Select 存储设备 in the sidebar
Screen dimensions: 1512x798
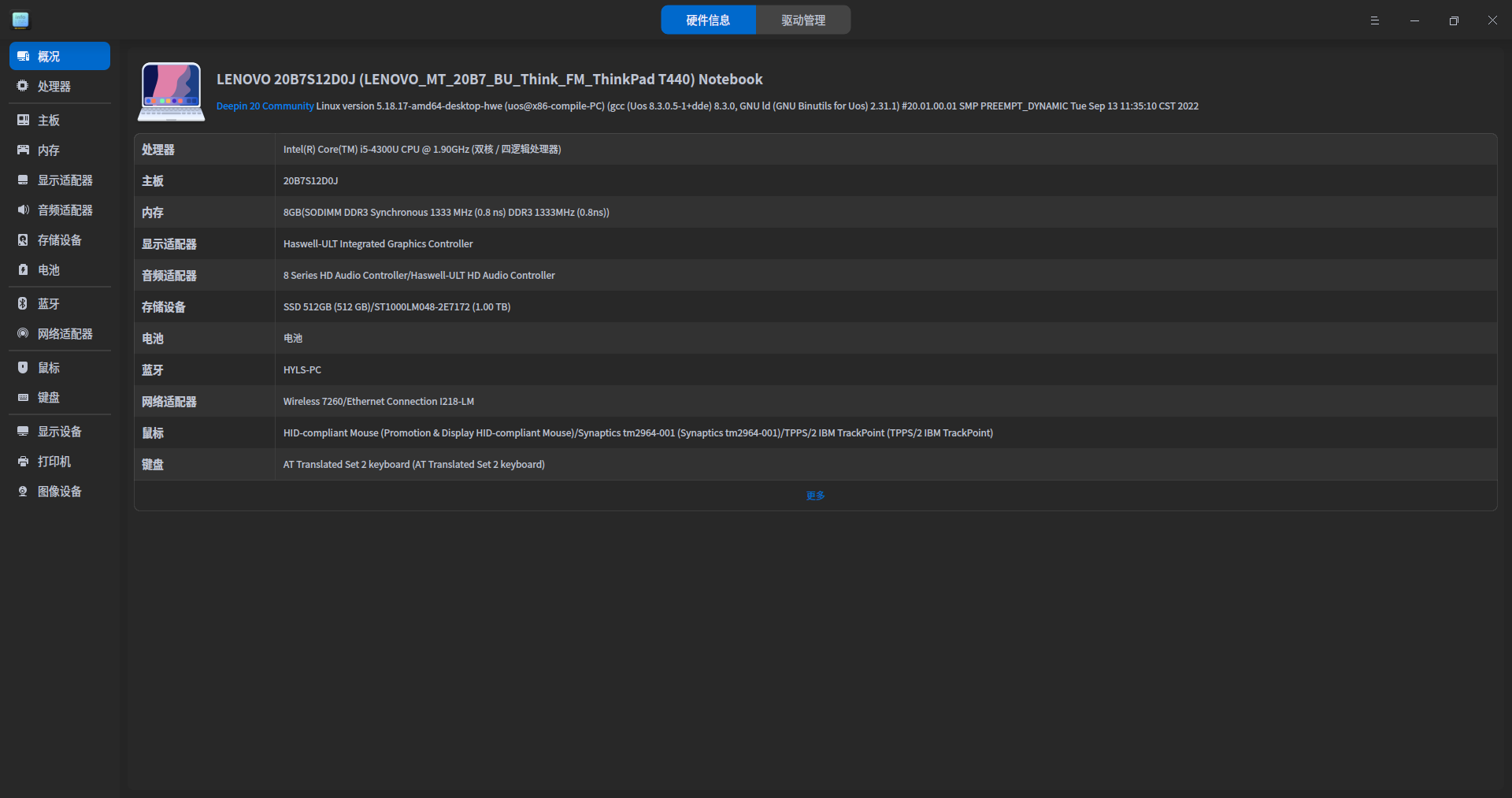coord(59,240)
